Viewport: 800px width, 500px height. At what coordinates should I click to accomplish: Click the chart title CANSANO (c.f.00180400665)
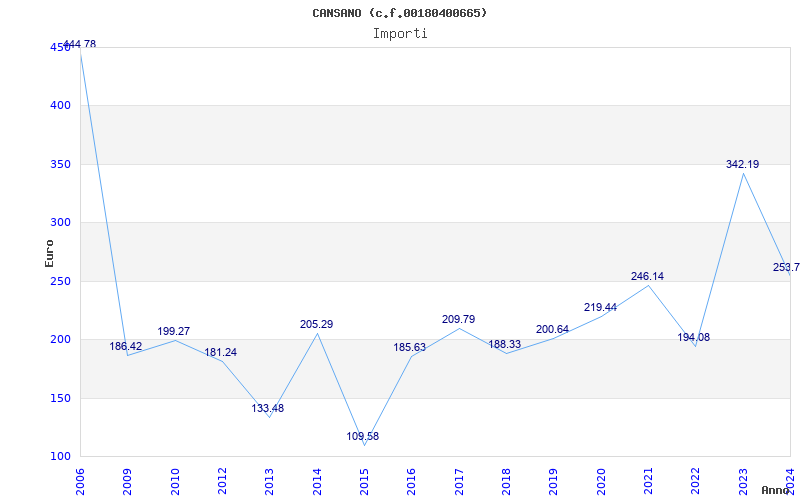(399, 13)
